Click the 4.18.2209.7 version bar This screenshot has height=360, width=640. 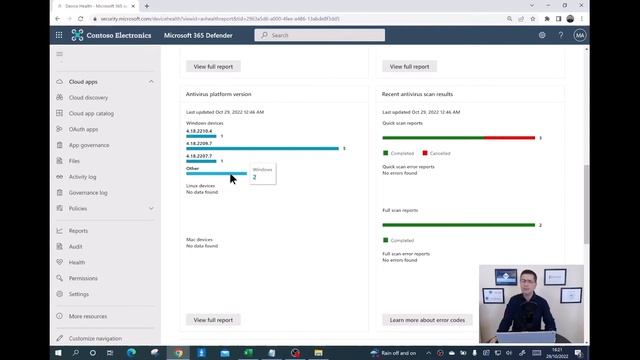coord(262,149)
